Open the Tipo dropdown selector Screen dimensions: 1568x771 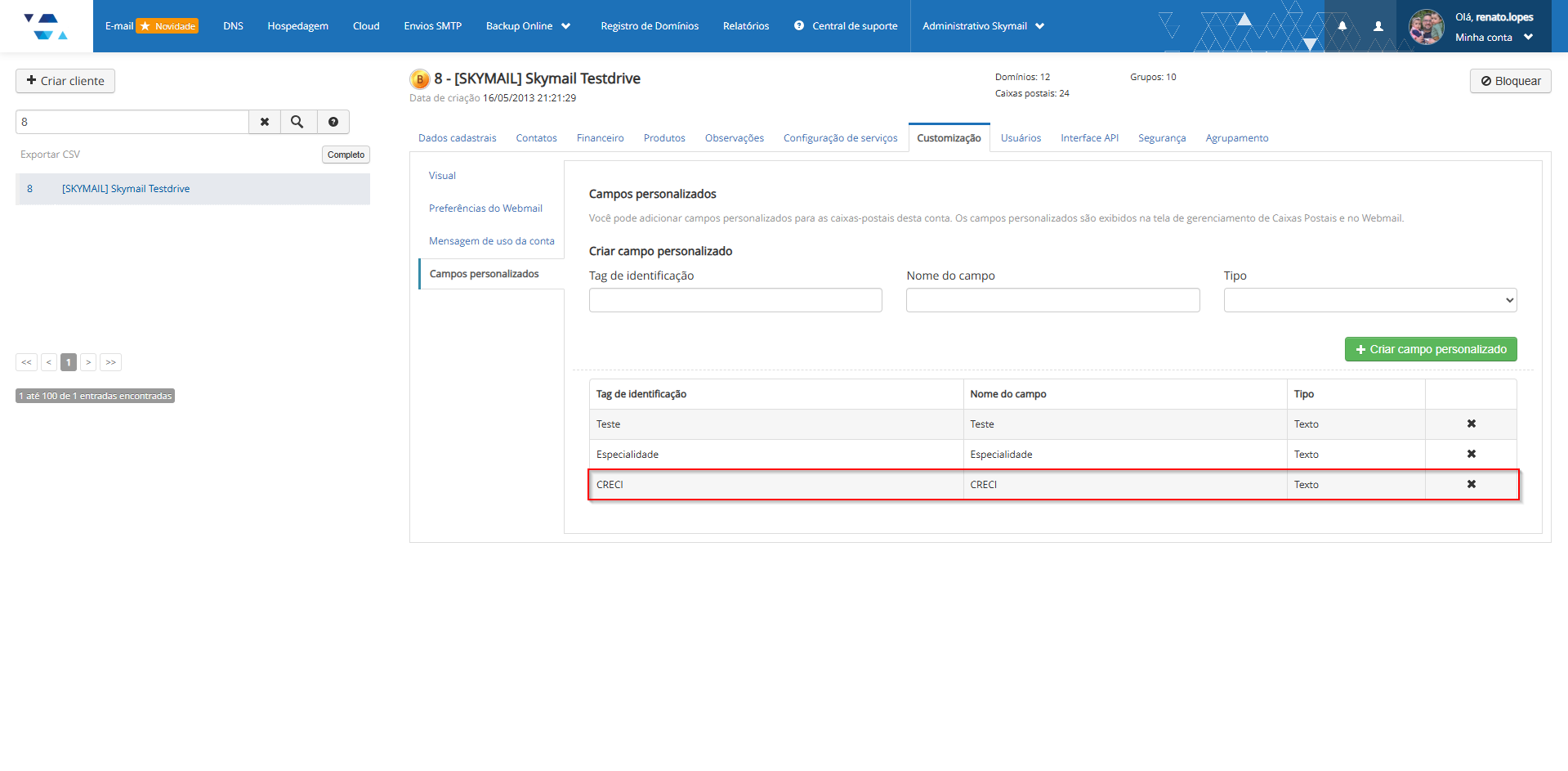[x=1369, y=300]
